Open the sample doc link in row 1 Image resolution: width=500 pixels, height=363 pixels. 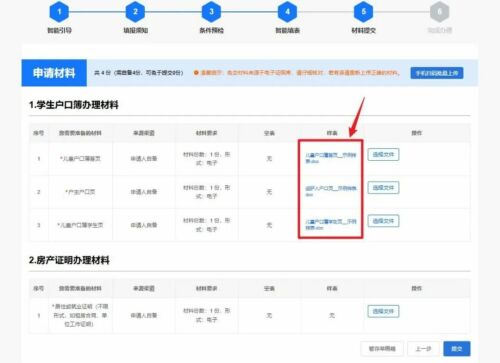point(331,158)
